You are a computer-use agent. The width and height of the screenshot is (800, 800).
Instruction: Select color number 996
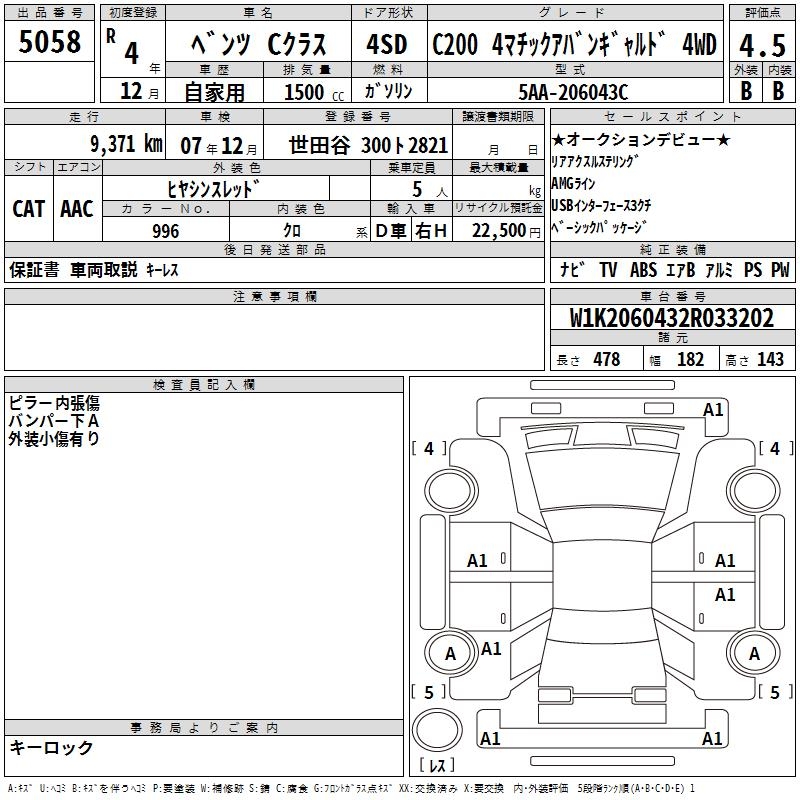click(166, 231)
